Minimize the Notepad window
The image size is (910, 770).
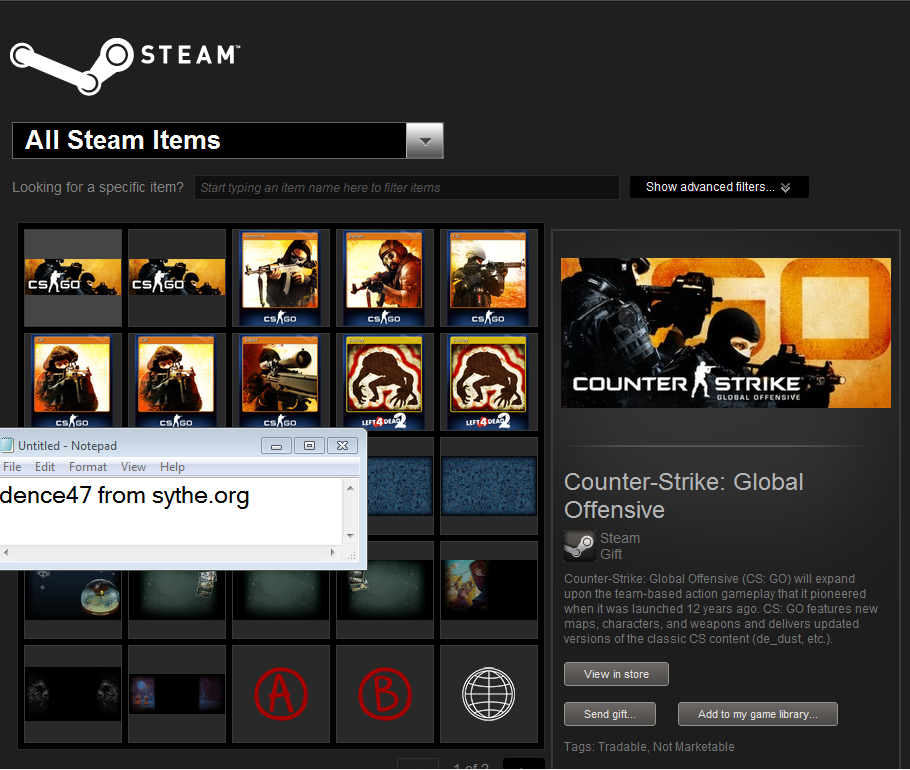[x=276, y=446]
